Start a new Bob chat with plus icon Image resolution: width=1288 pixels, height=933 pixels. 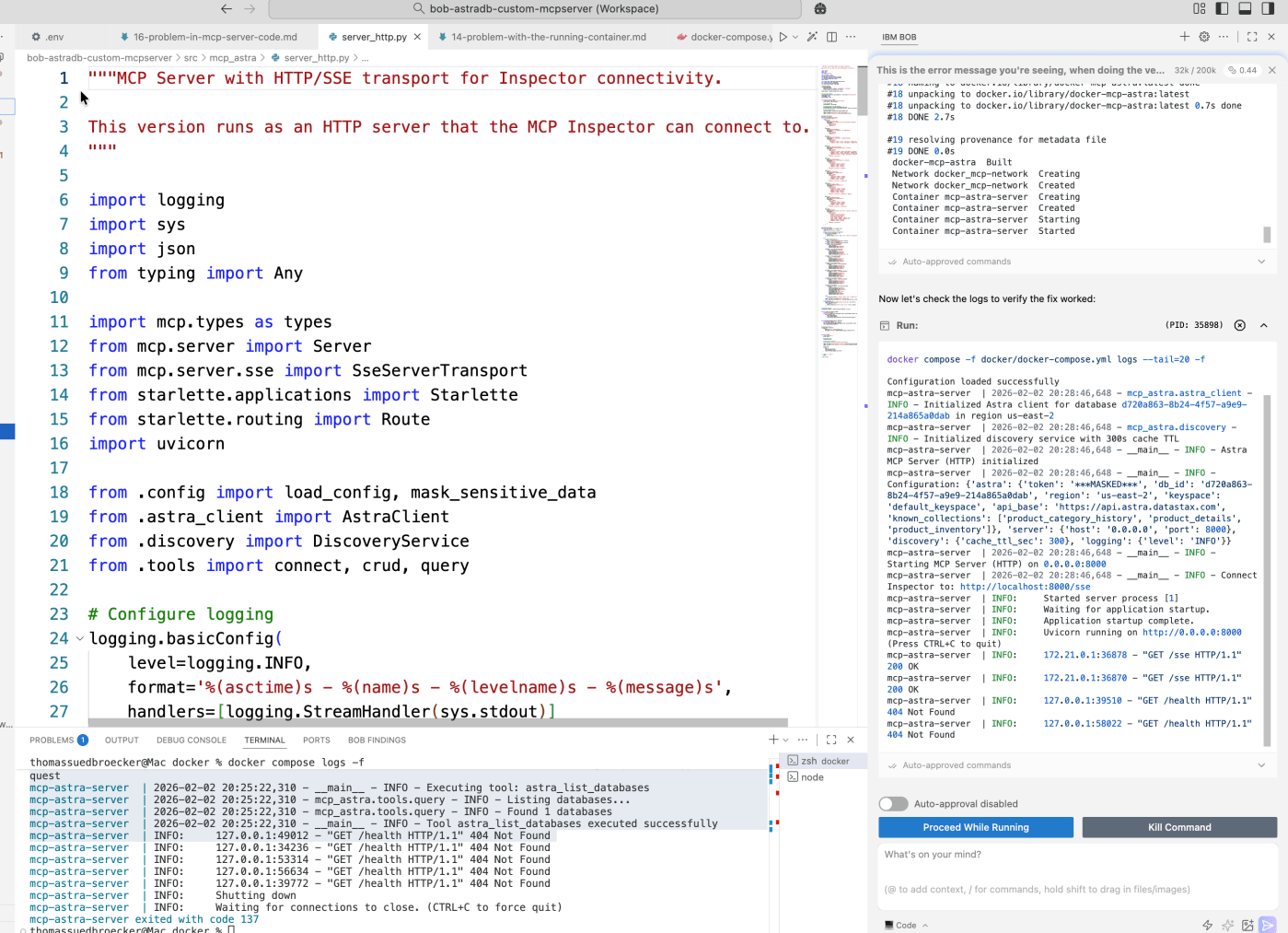(1184, 37)
